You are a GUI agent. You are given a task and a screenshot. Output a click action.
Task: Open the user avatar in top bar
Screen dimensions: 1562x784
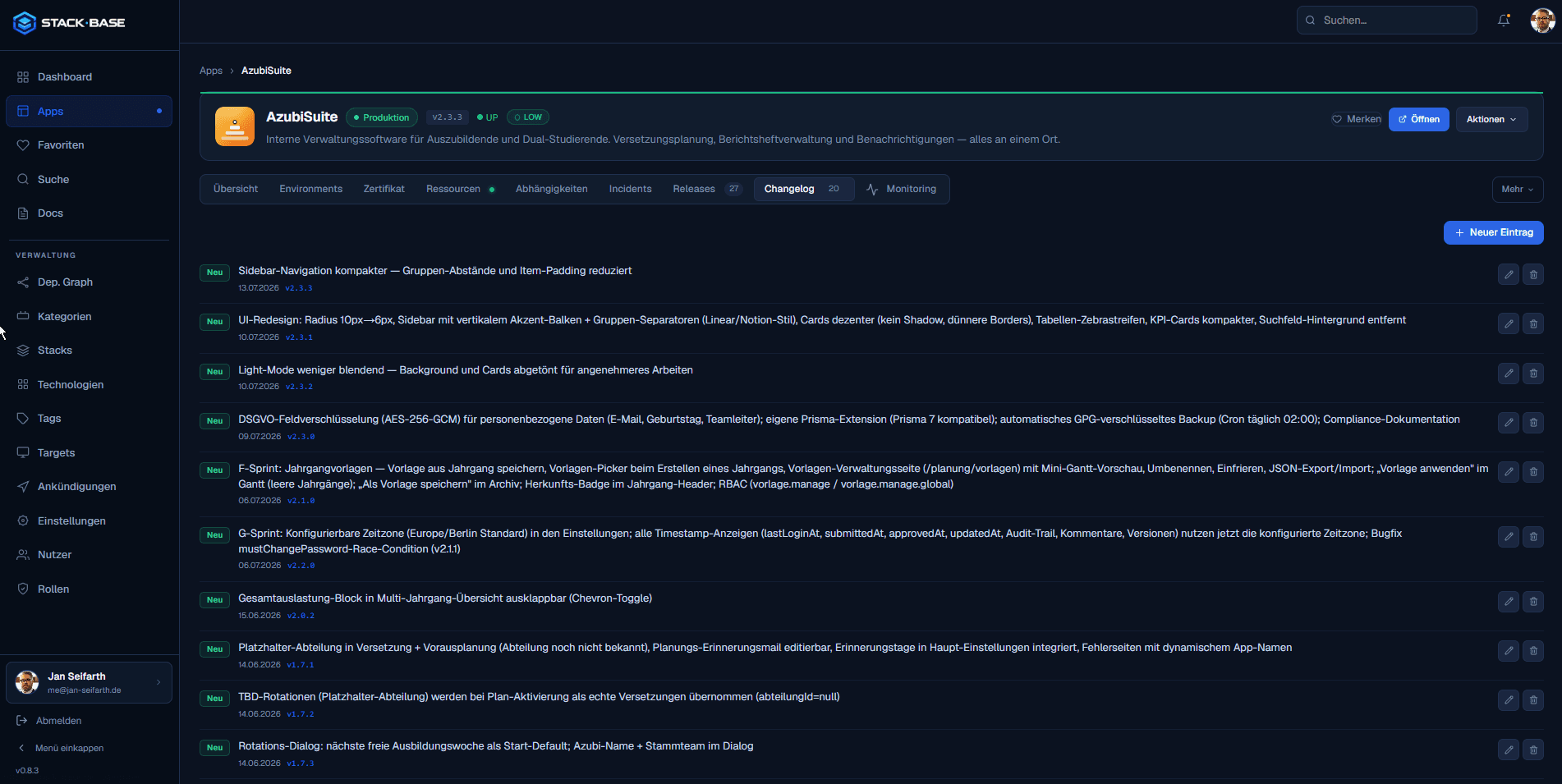1542,21
